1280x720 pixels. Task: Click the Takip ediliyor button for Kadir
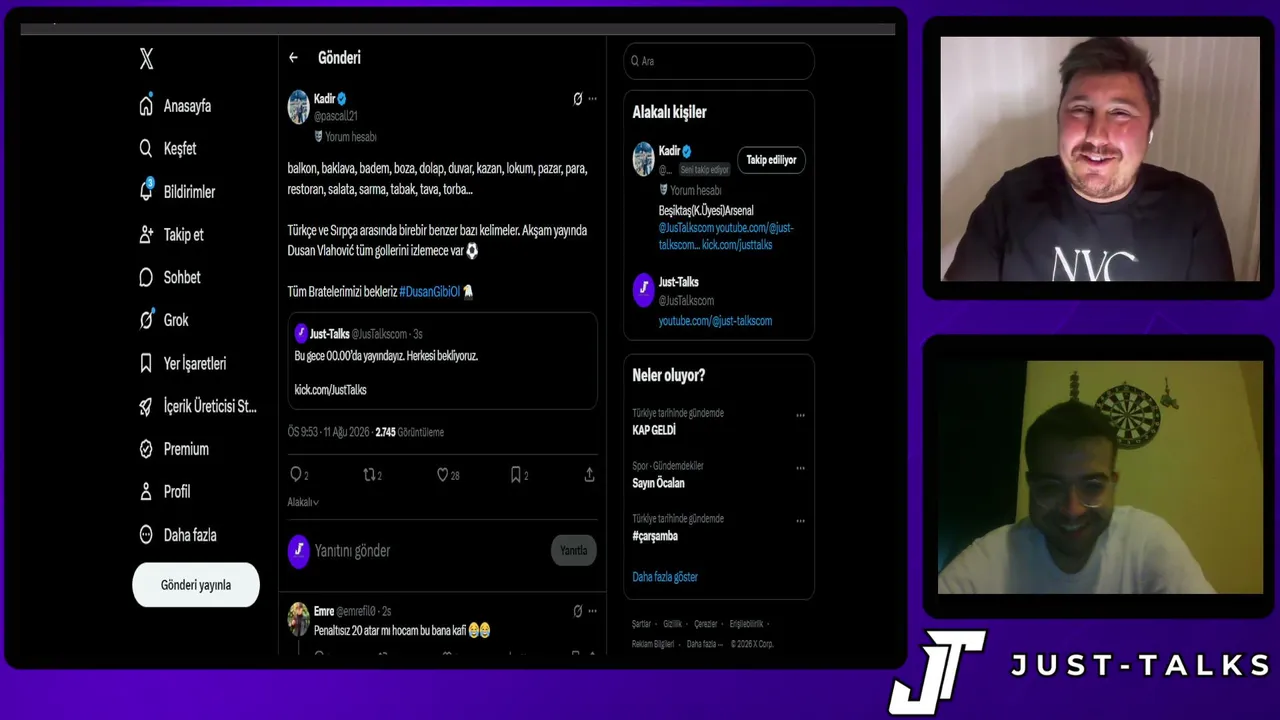[x=771, y=160]
